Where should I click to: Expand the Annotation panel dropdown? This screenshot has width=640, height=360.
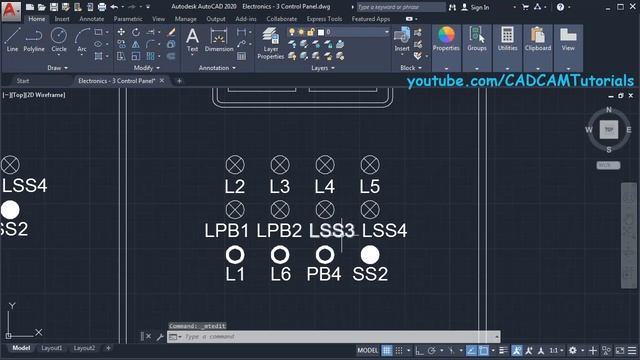[217, 68]
